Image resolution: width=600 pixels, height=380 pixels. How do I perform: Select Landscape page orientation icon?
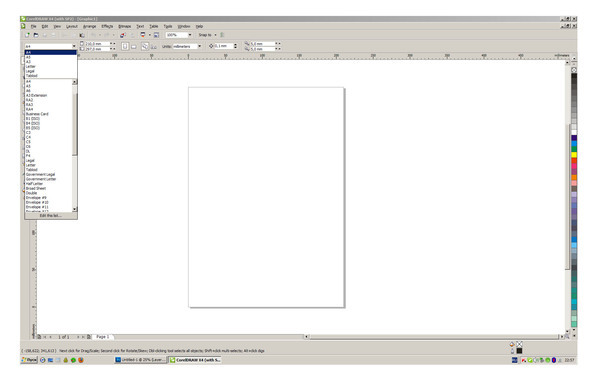click(x=134, y=47)
